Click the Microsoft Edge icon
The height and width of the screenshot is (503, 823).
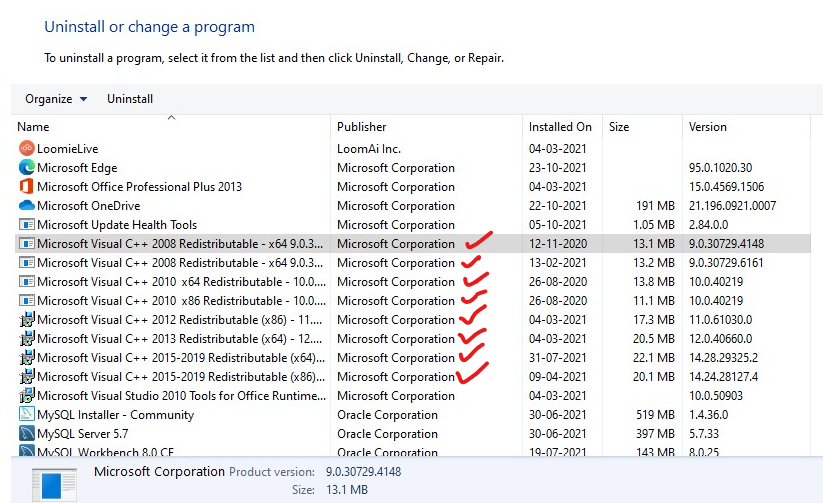click(x=27, y=167)
